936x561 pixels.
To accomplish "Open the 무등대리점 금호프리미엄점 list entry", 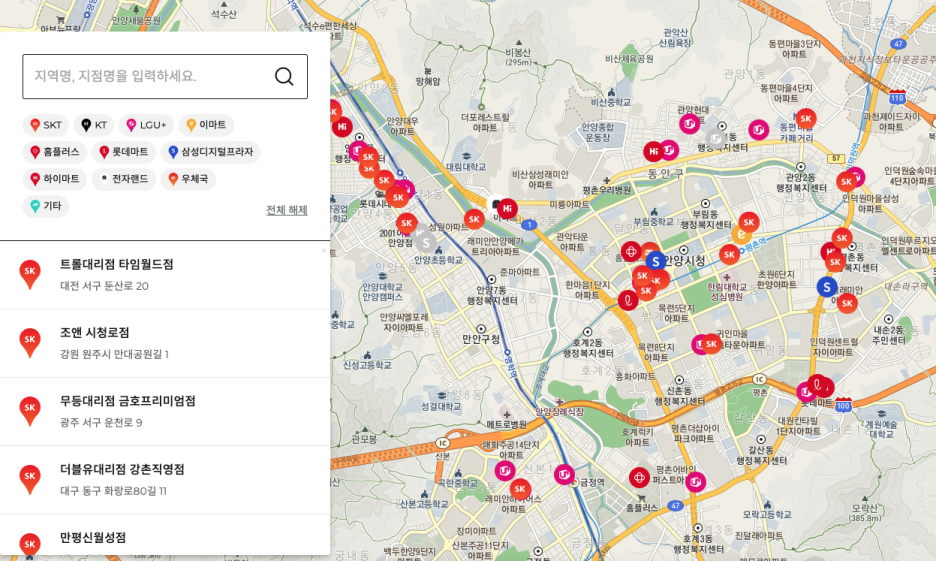I will coord(165,412).
